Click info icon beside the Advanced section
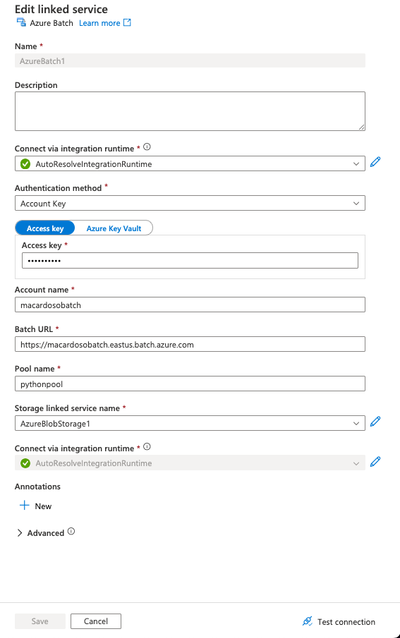 pyautogui.click(x=71, y=531)
